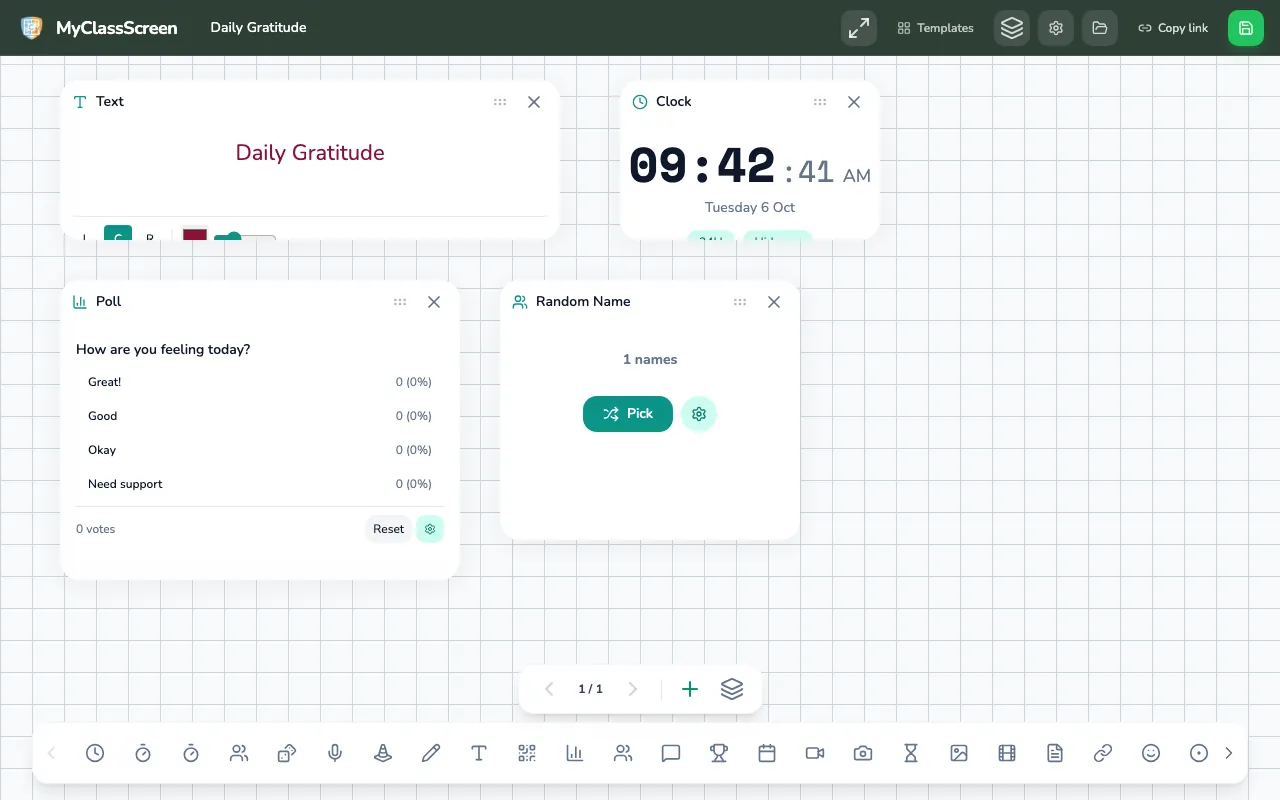Screen dimensions: 1280x800
Task: Add the smiley face widget
Action: 1151,753
